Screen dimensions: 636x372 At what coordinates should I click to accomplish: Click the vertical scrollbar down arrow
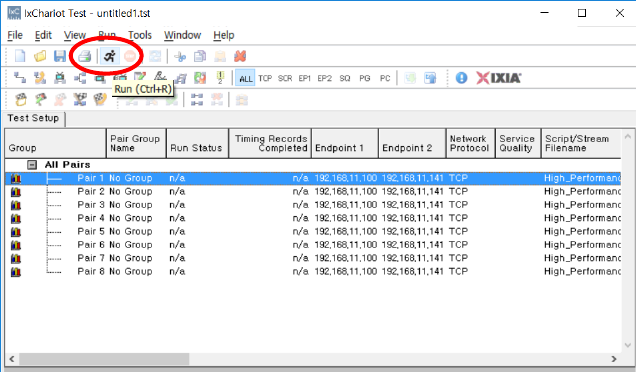628,345
